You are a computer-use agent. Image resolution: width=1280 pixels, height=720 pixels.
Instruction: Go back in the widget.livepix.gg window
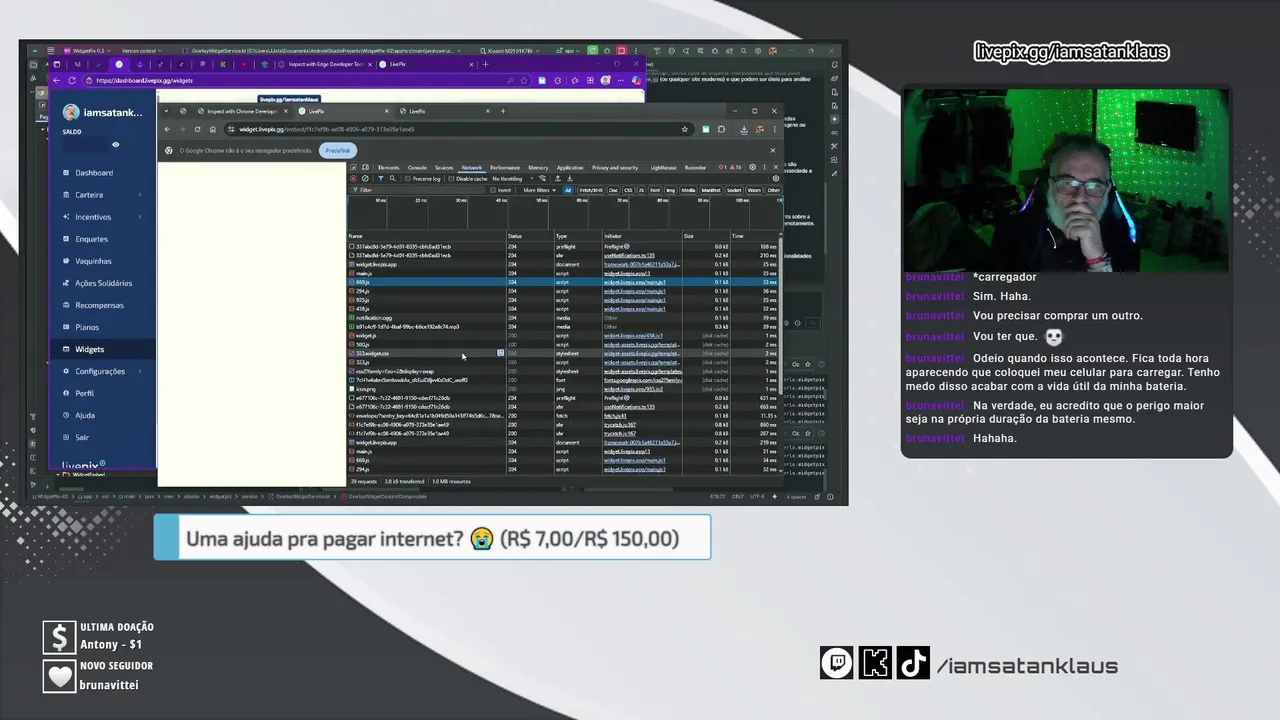(167, 129)
